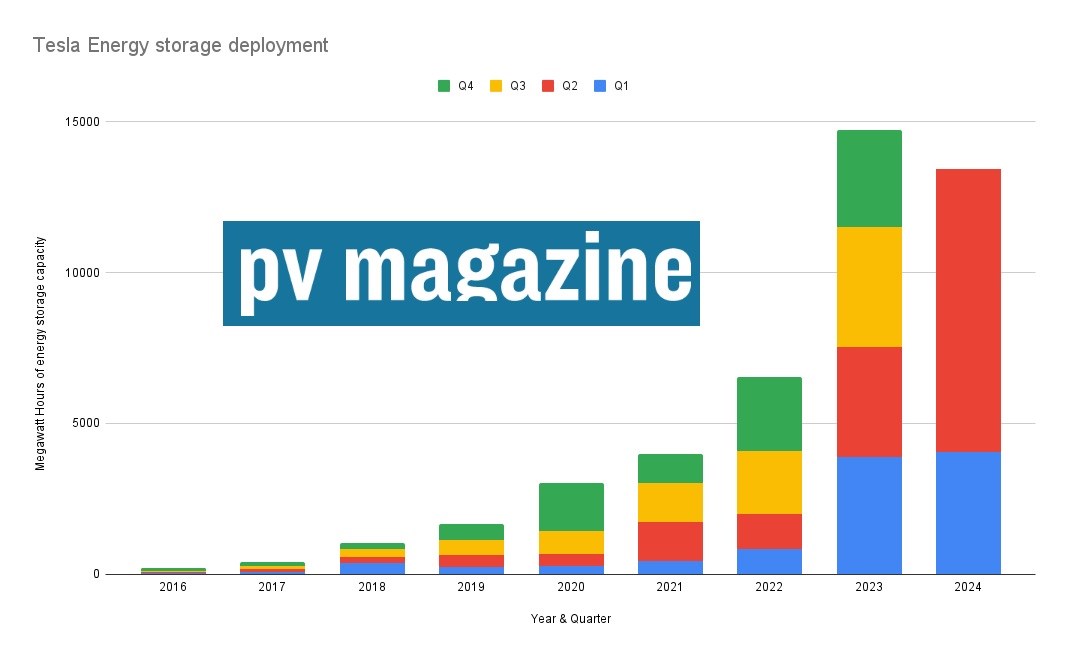The image size is (1068, 659).
Task: Click the "2021" x-axis year label
Action: point(670,587)
